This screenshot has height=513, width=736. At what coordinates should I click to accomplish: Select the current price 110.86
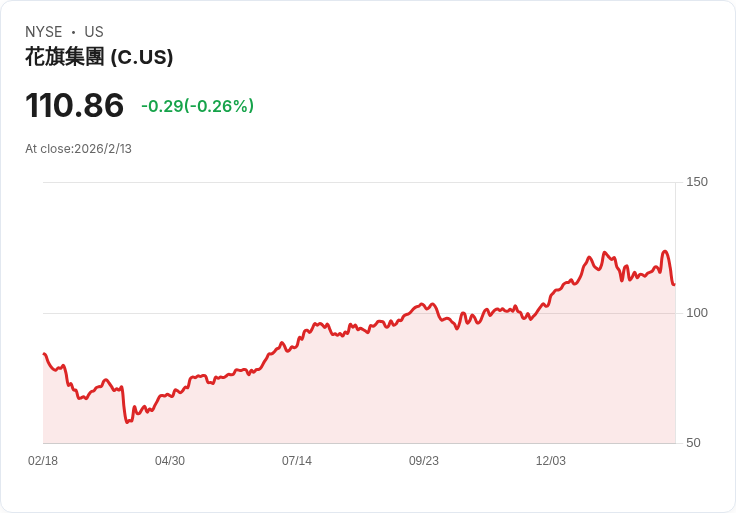click(75, 105)
